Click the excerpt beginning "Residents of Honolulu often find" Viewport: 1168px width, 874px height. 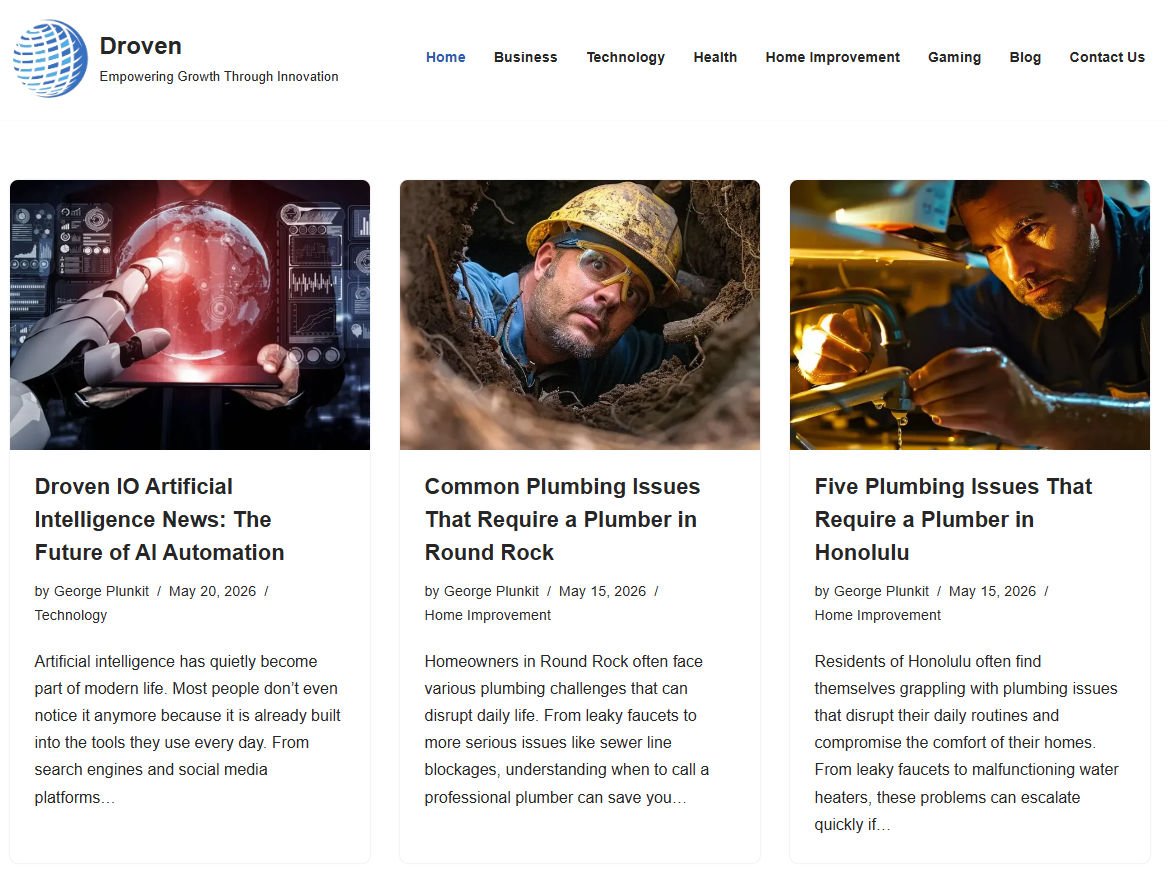tap(966, 742)
